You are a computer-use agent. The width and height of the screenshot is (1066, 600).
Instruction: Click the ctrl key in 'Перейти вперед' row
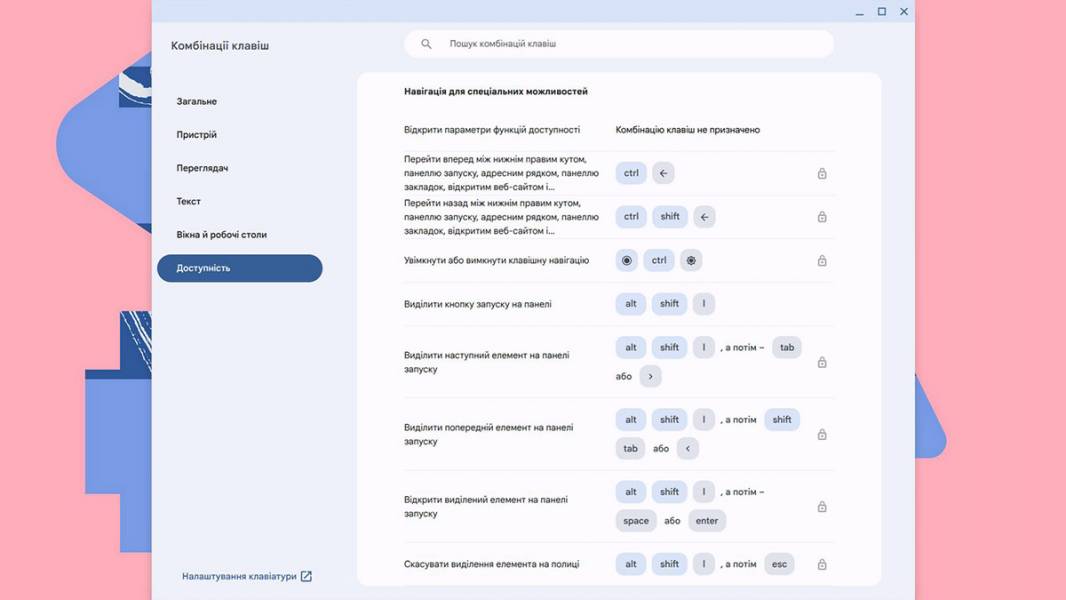point(632,173)
